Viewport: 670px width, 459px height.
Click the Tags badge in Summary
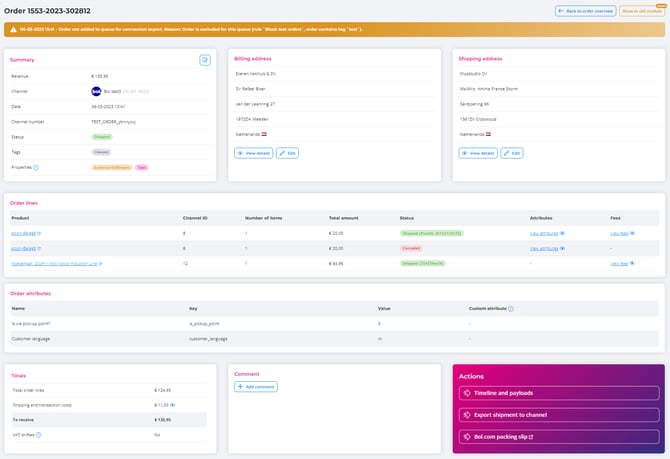coord(101,152)
